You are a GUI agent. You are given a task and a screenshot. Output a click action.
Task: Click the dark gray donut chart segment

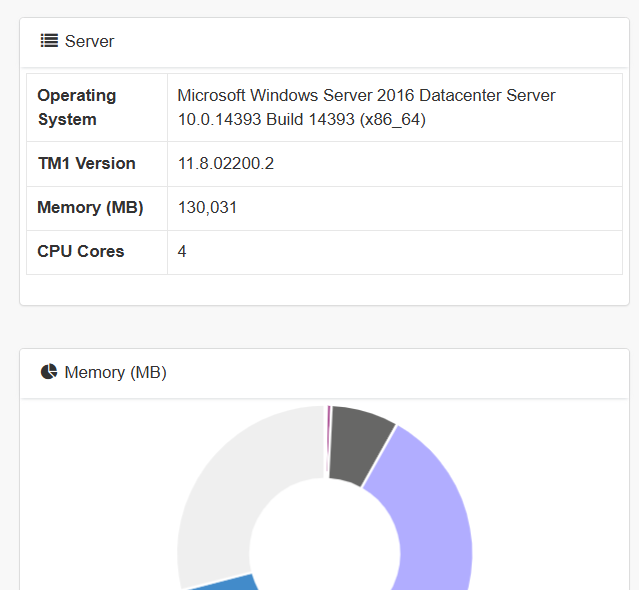pos(360,443)
